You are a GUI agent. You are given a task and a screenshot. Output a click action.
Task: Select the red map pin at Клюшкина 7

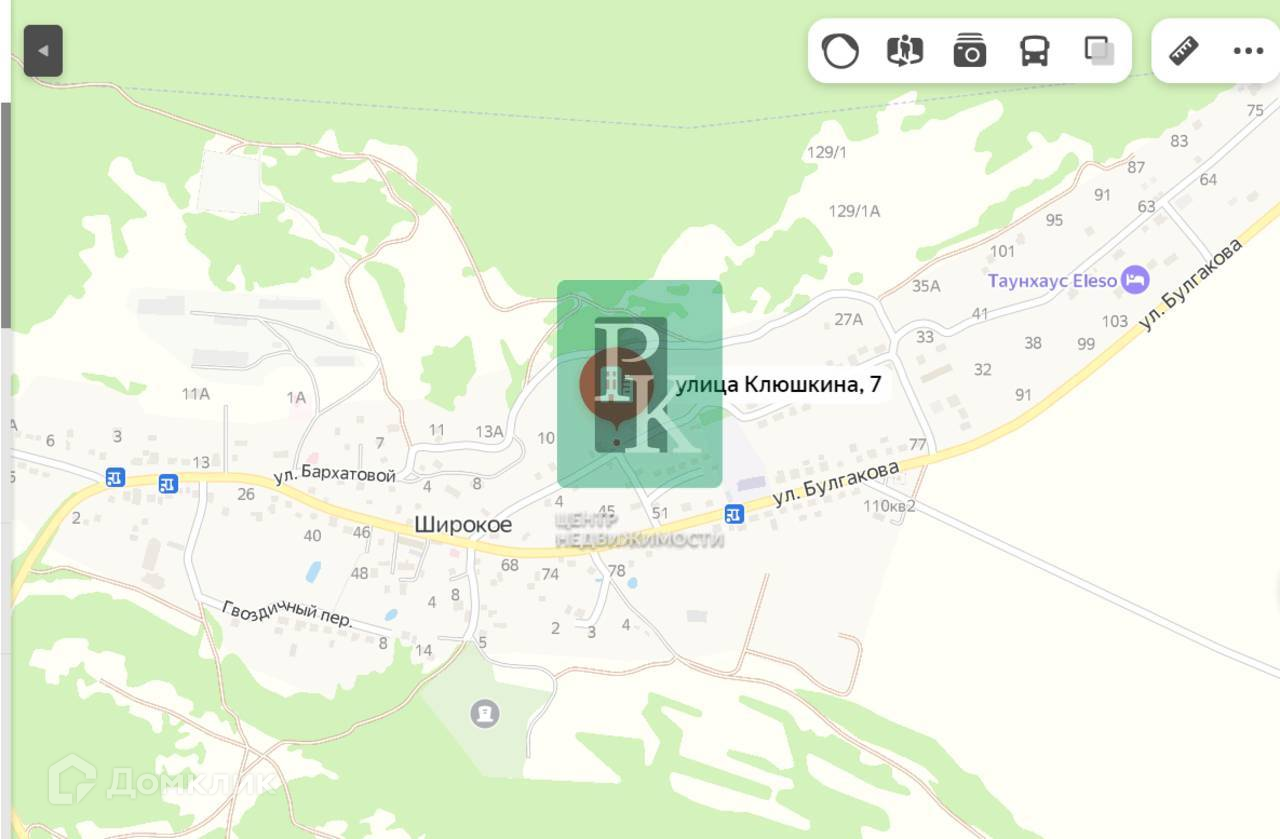[x=617, y=387]
